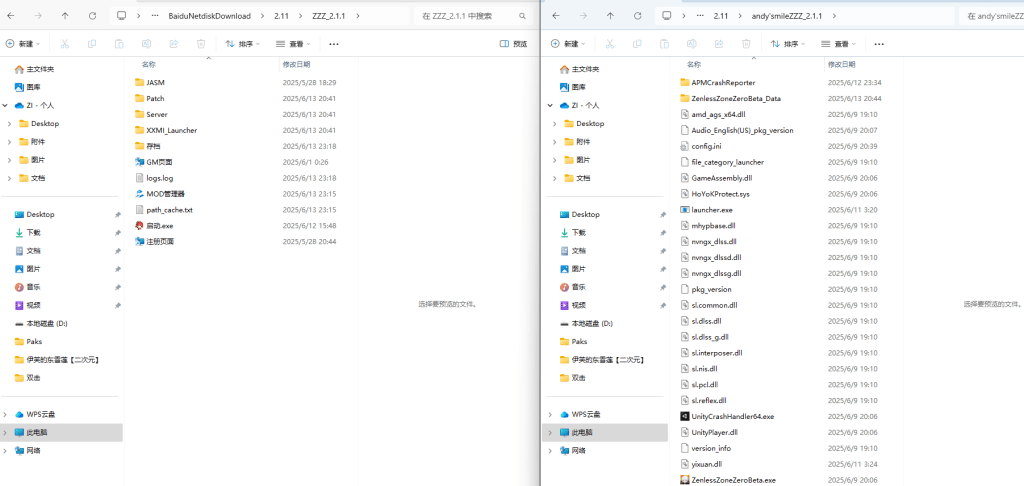Viewport: 1024px width, 486px height.
Task: Go up one level in andy'smileZZZ window
Action: pyautogui.click(x=610, y=16)
